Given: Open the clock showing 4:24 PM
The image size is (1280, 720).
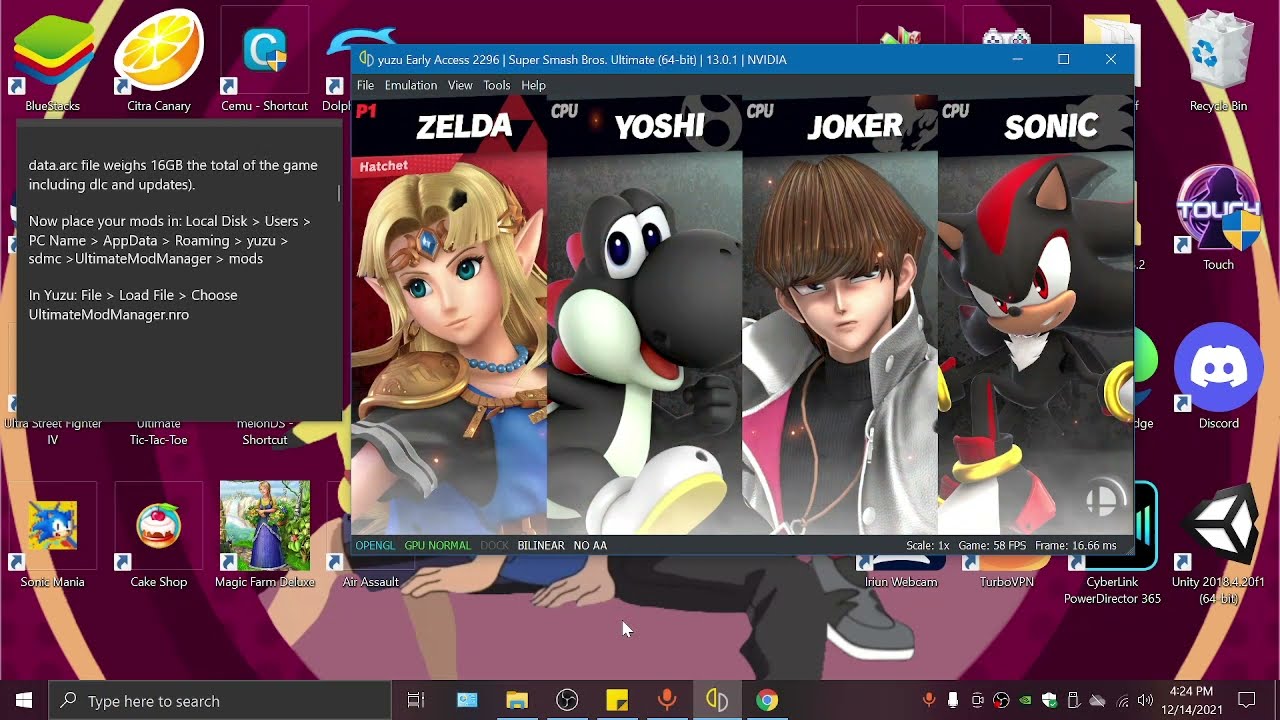Looking at the screenshot, I should [1191, 700].
